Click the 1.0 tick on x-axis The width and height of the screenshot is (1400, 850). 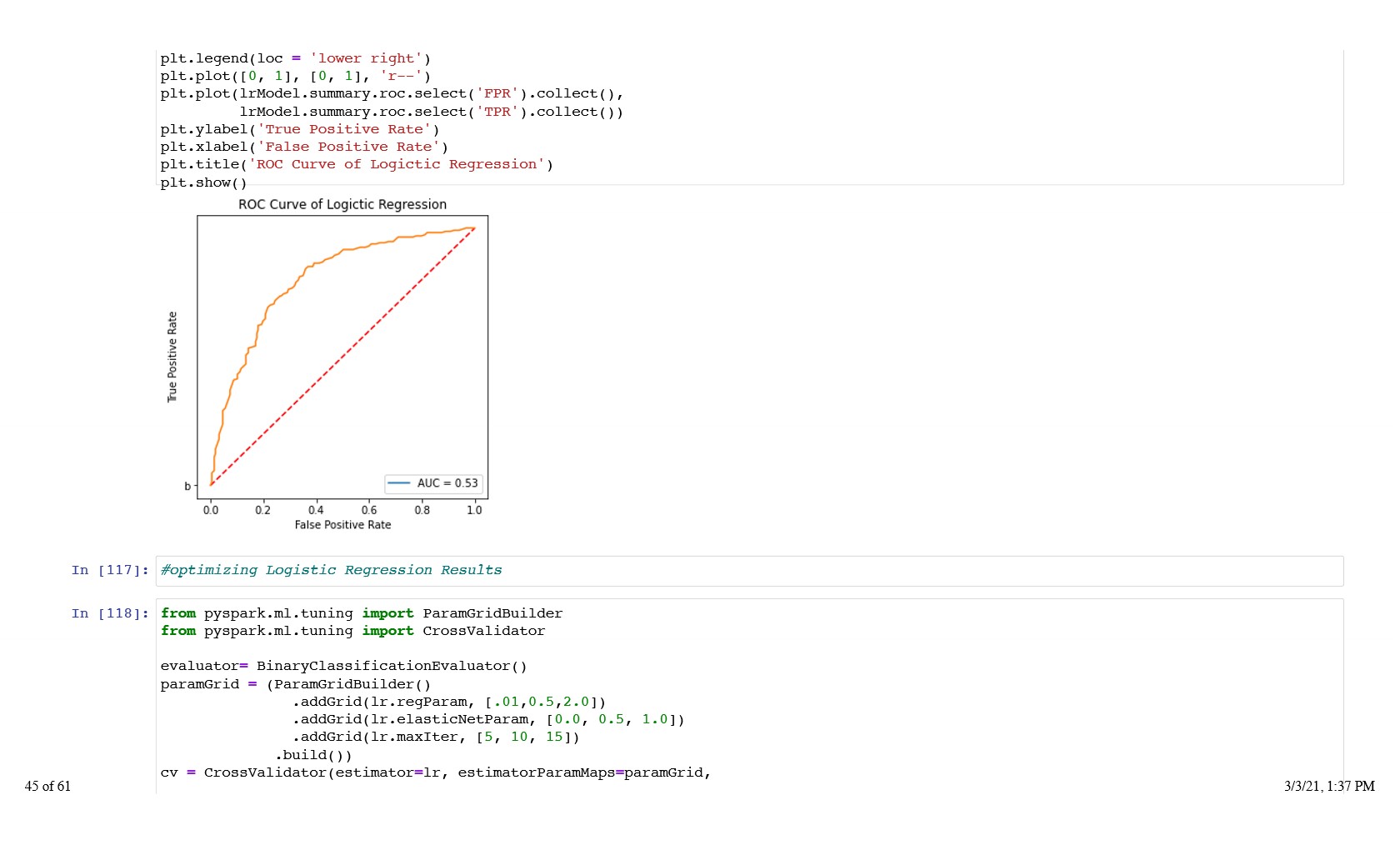click(x=474, y=510)
